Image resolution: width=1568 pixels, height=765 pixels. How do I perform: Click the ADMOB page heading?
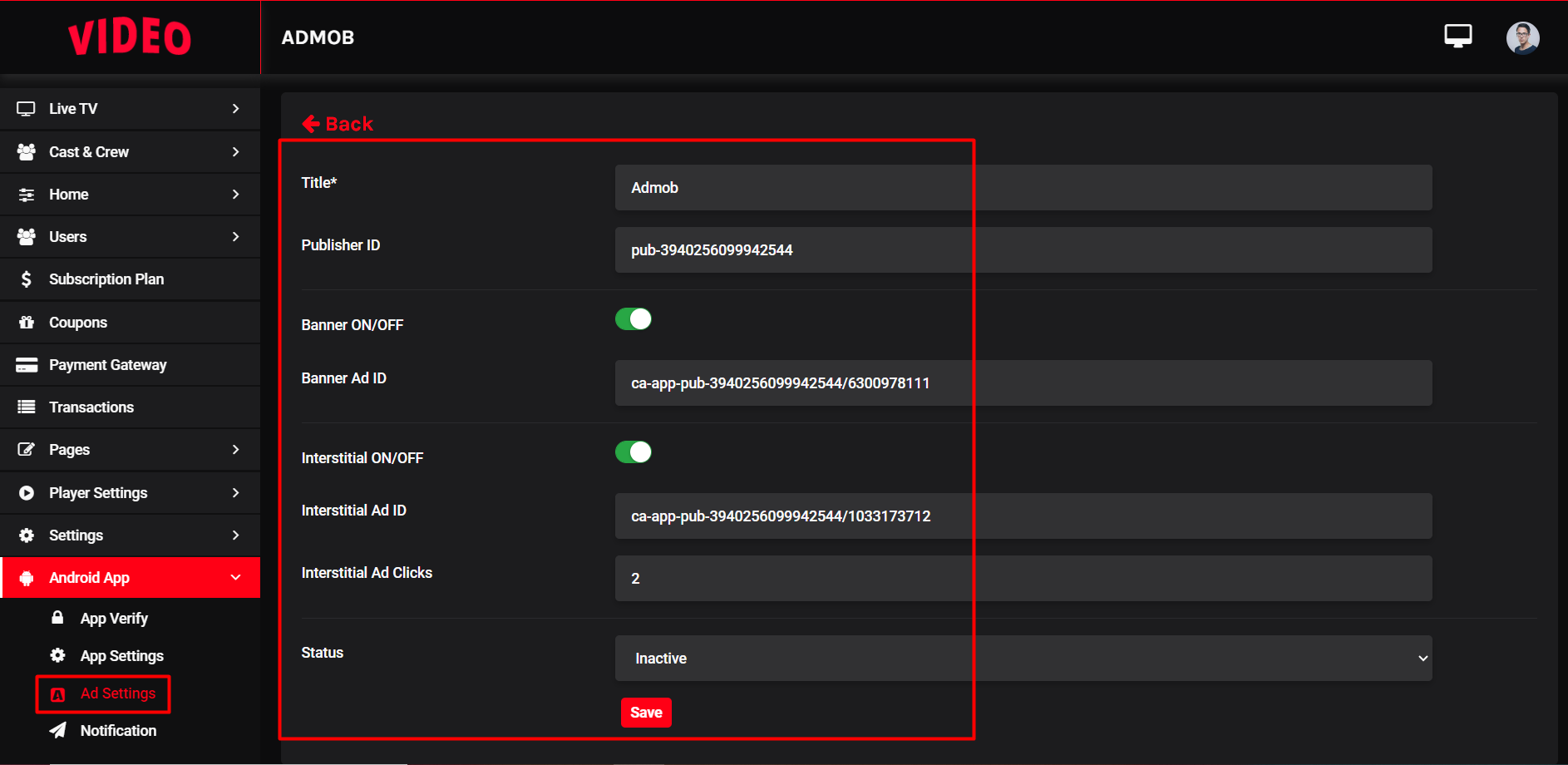pyautogui.click(x=318, y=37)
